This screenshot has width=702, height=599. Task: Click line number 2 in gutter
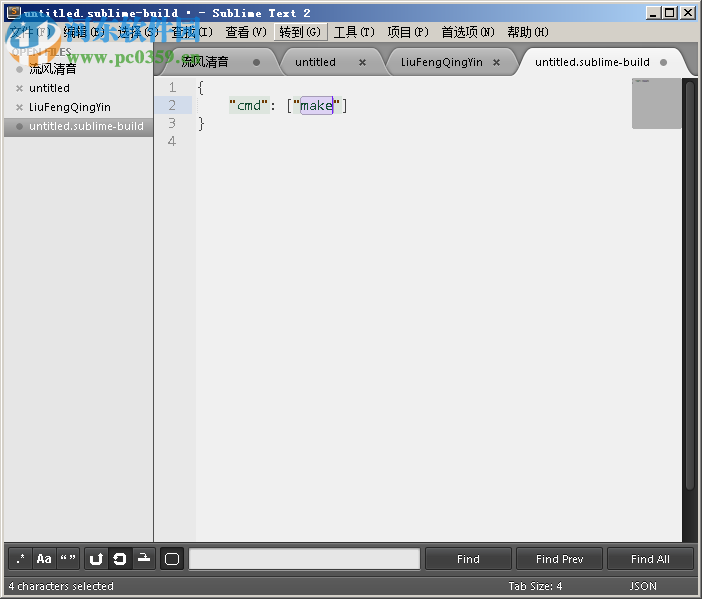[x=172, y=105]
